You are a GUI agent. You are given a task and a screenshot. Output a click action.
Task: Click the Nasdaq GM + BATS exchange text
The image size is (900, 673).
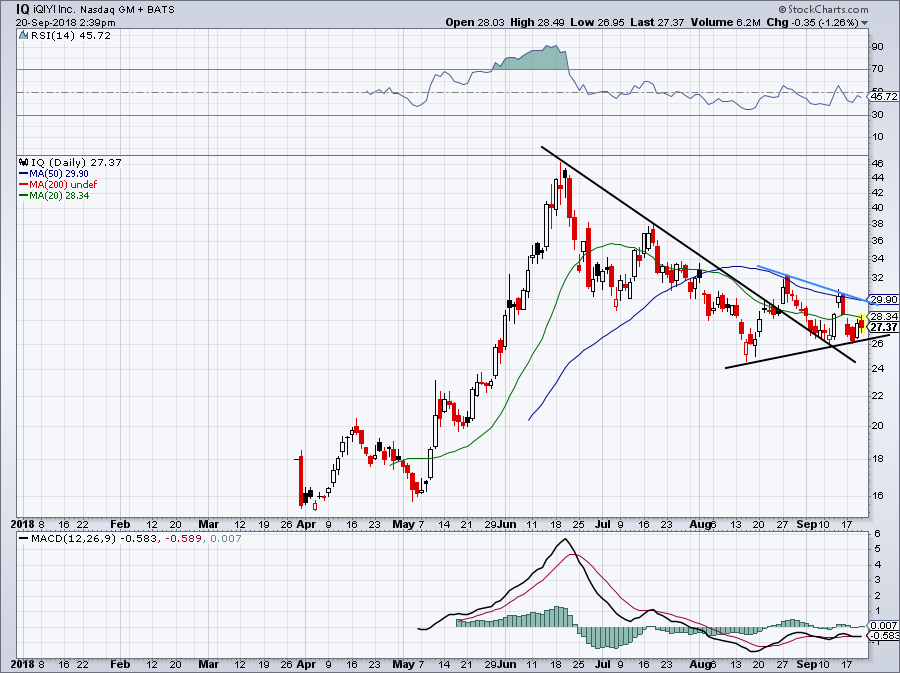pos(127,10)
